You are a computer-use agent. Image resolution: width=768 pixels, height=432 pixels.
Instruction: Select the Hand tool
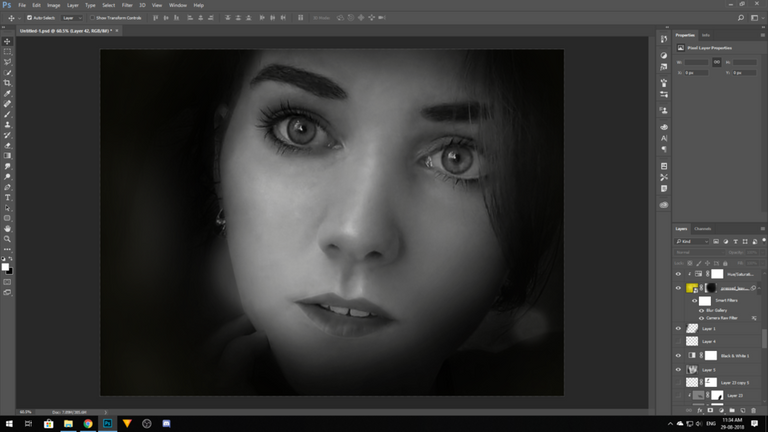tap(7, 228)
